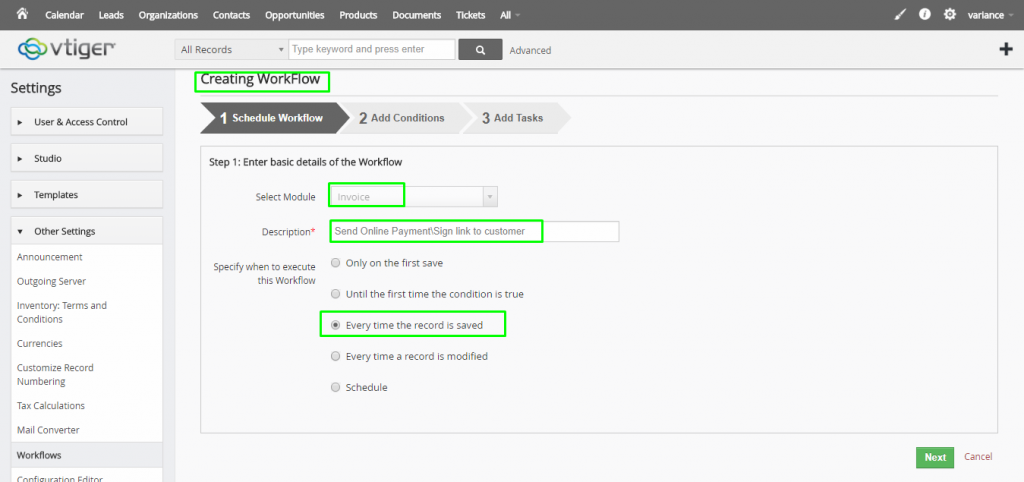Open the Advanced search link
The image size is (1024, 482).
click(x=530, y=50)
